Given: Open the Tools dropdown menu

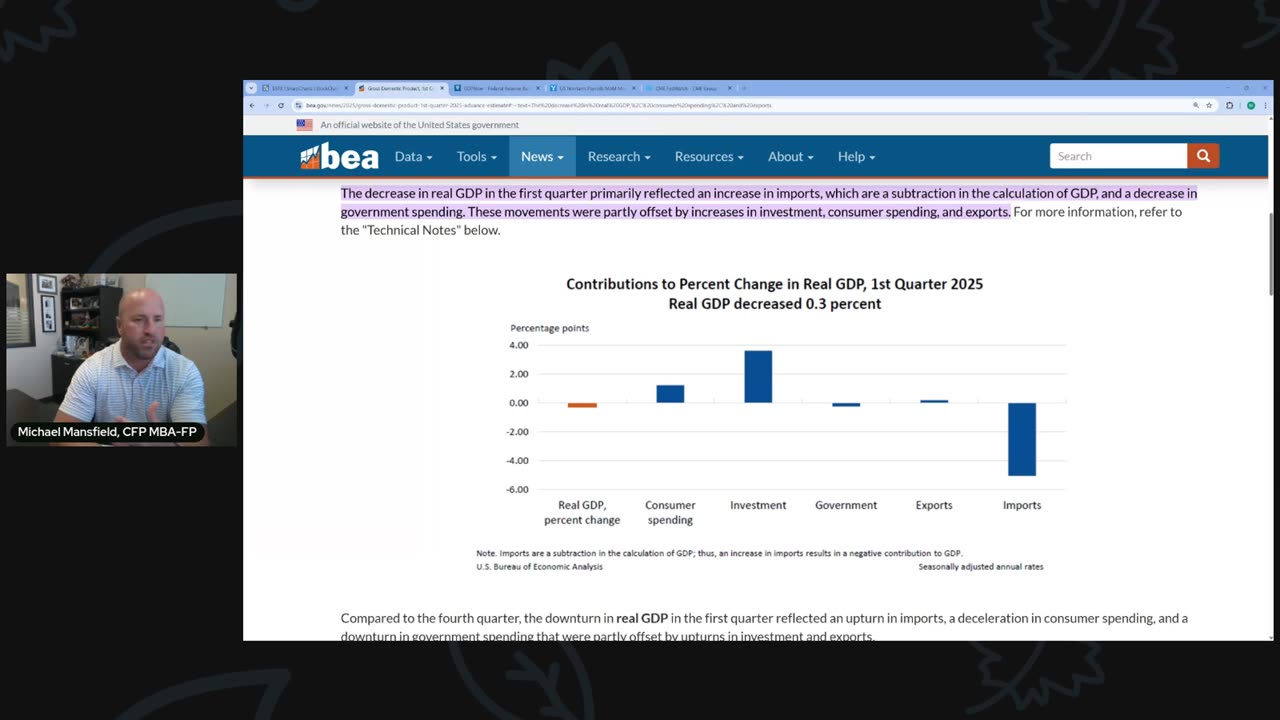Looking at the screenshot, I should coord(476,157).
